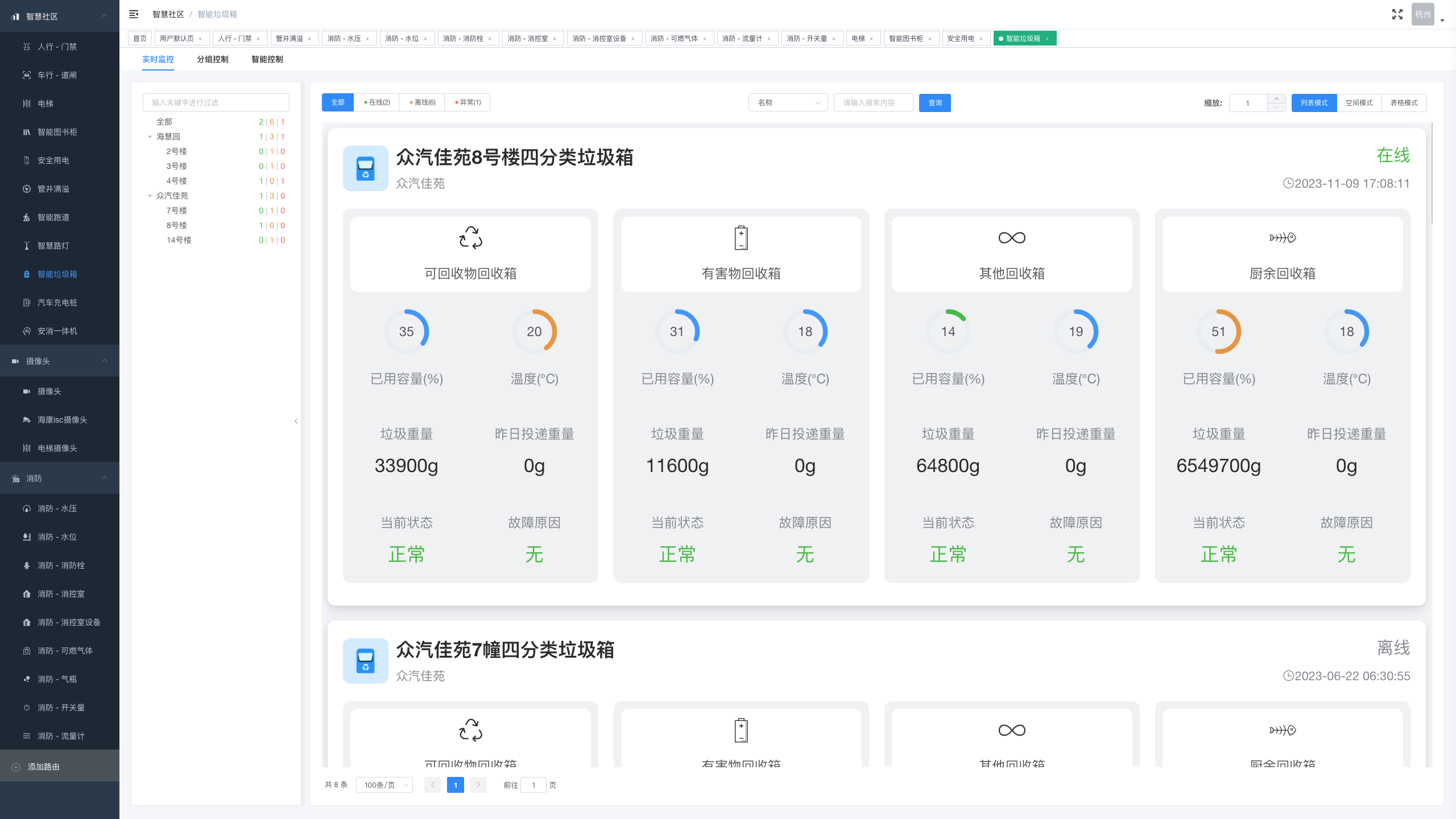Click the next page arrow button
Viewport: 1456px width, 819px height.
tap(478, 785)
